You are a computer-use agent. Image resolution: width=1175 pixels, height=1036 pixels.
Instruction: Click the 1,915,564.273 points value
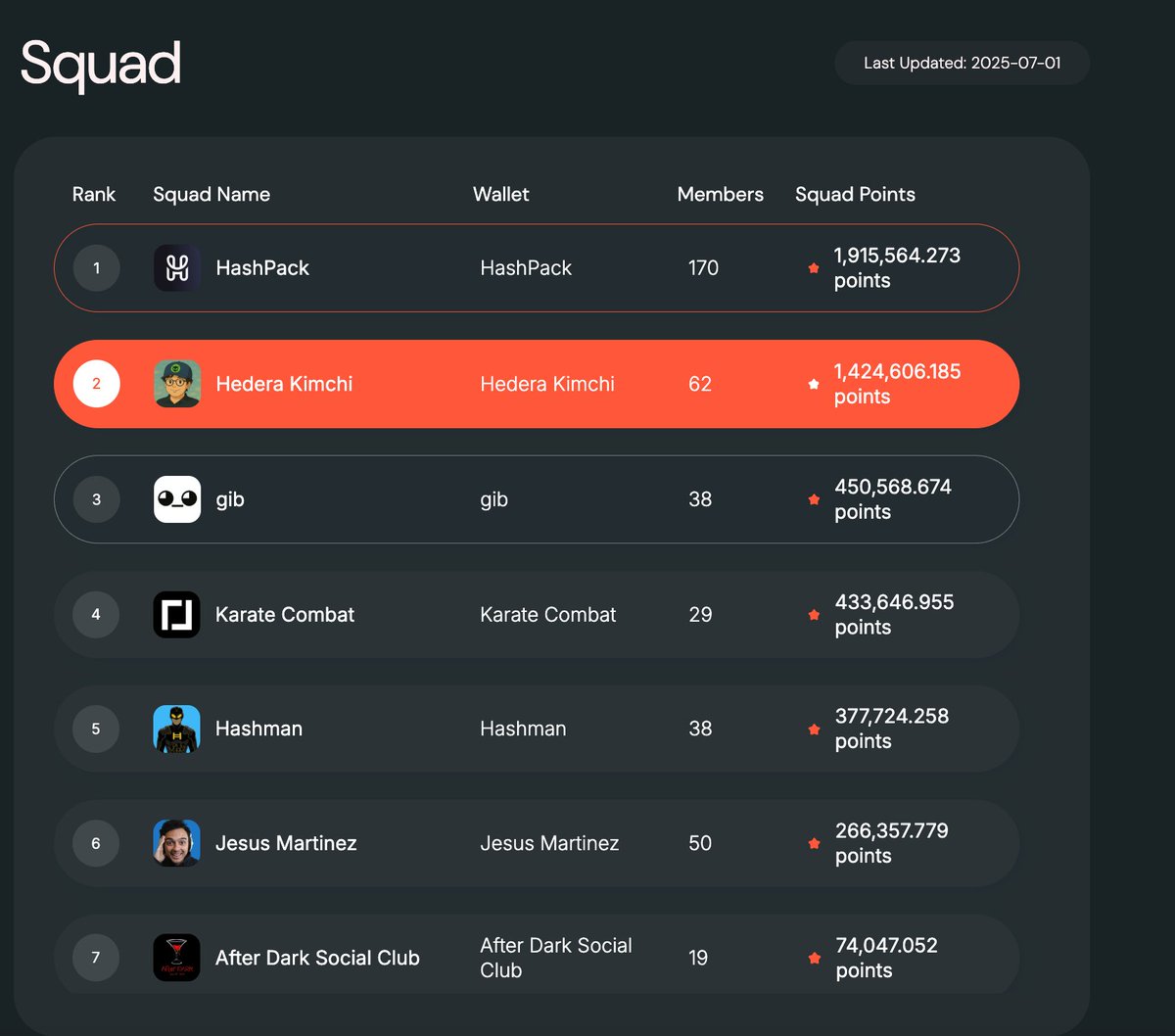point(897,268)
